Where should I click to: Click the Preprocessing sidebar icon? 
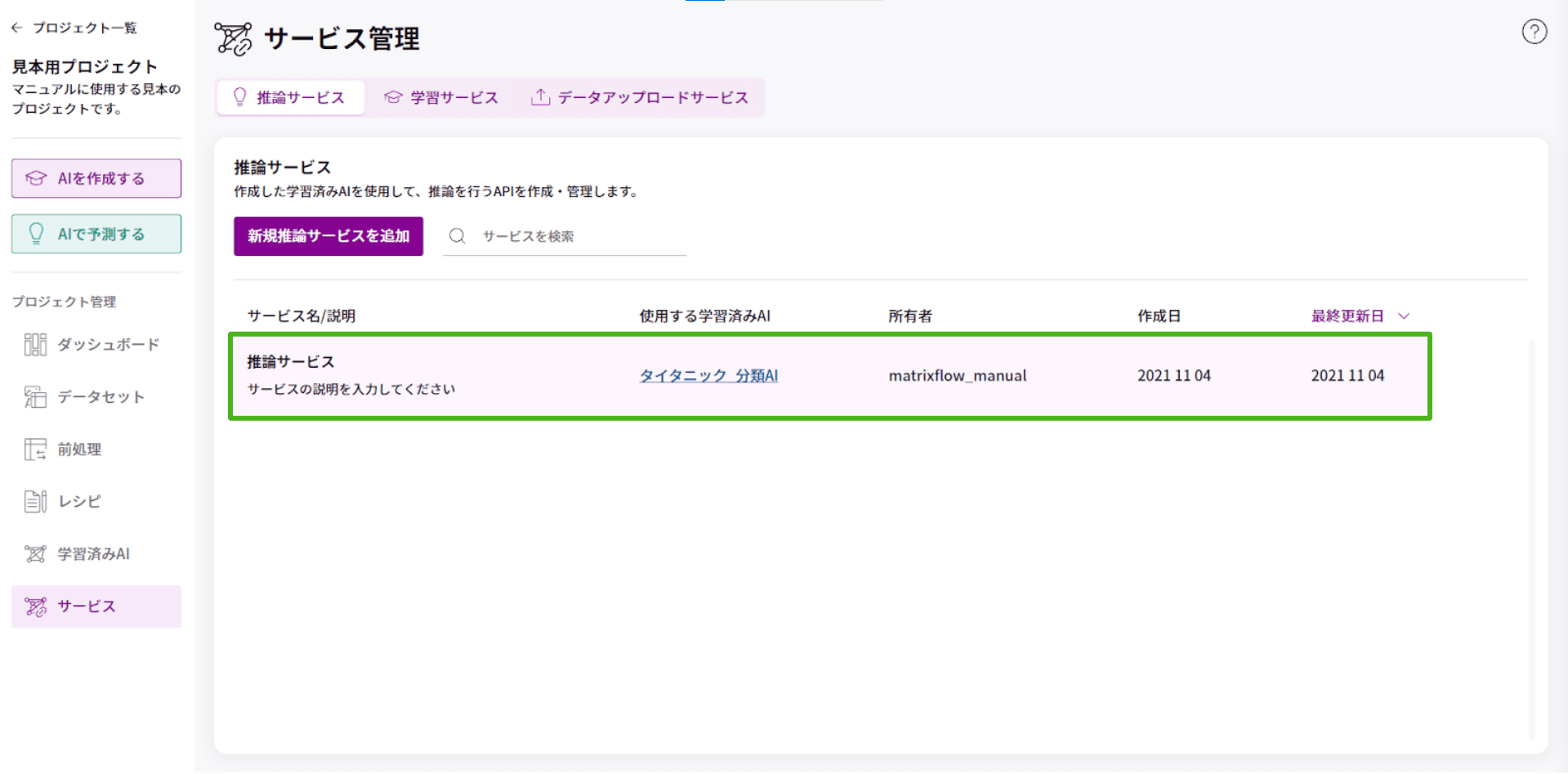coord(35,449)
